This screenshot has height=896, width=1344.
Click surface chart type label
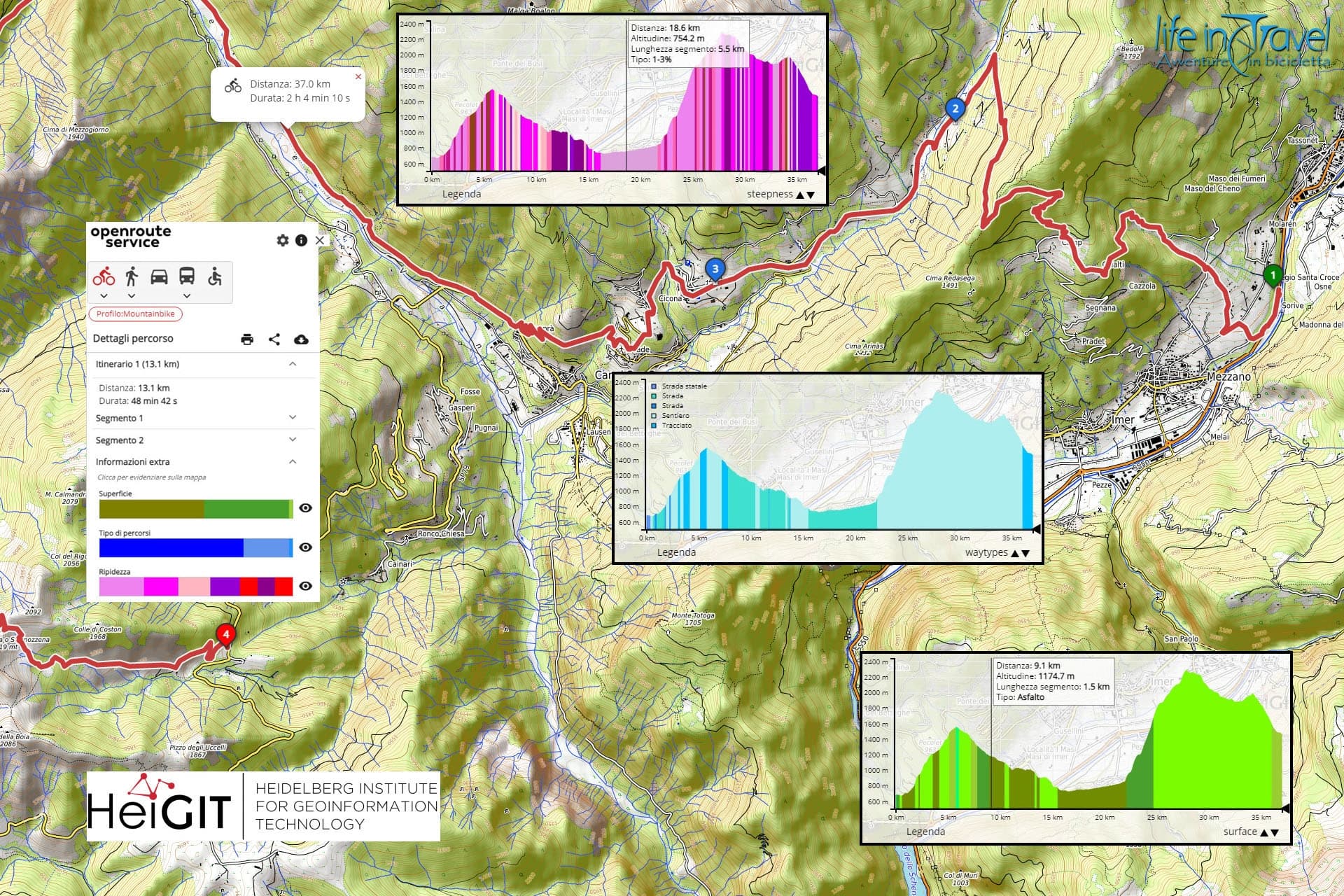click(1240, 832)
